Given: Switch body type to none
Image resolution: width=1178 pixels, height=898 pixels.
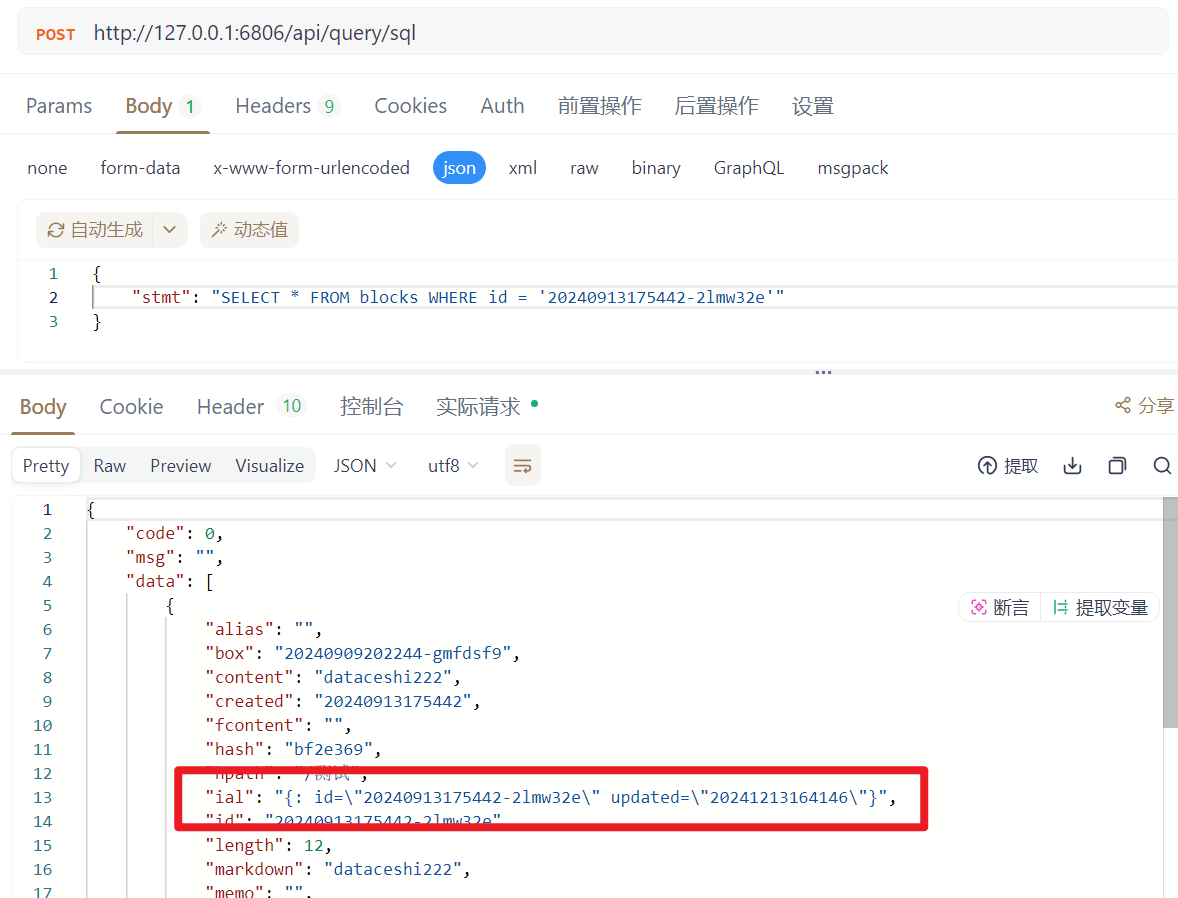Looking at the screenshot, I should coord(47,167).
